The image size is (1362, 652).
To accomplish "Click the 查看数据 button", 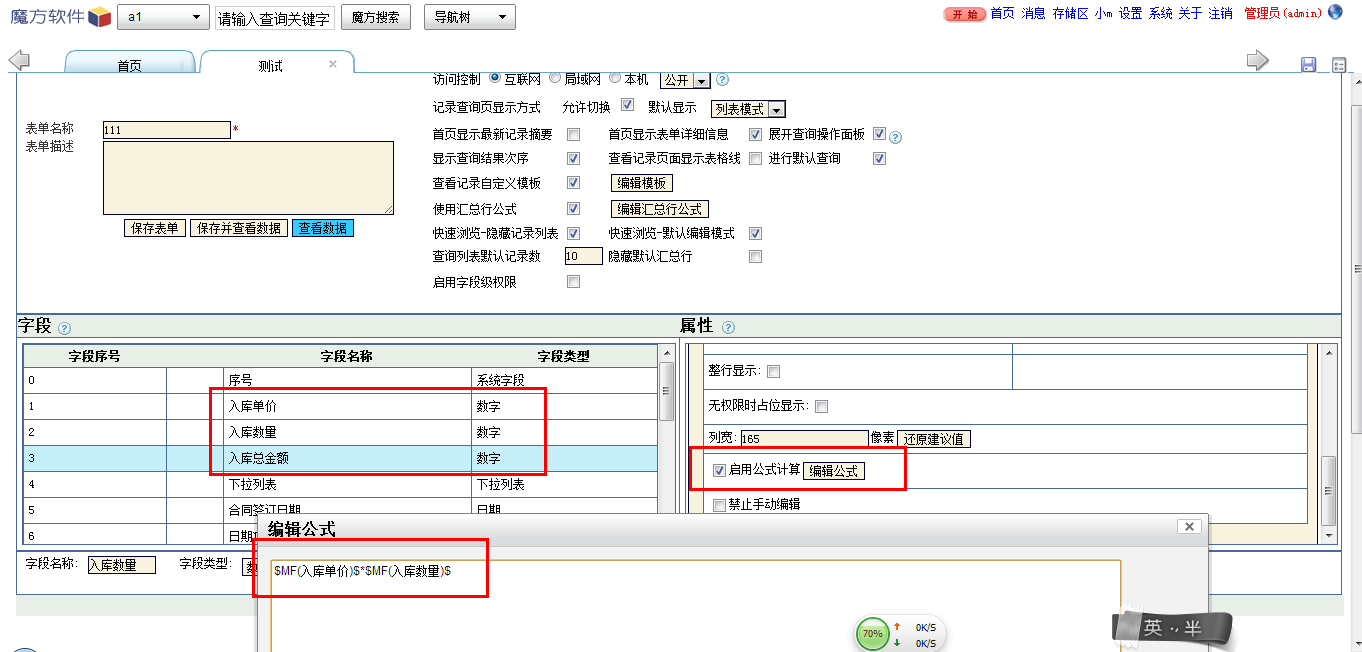I will coord(323,228).
